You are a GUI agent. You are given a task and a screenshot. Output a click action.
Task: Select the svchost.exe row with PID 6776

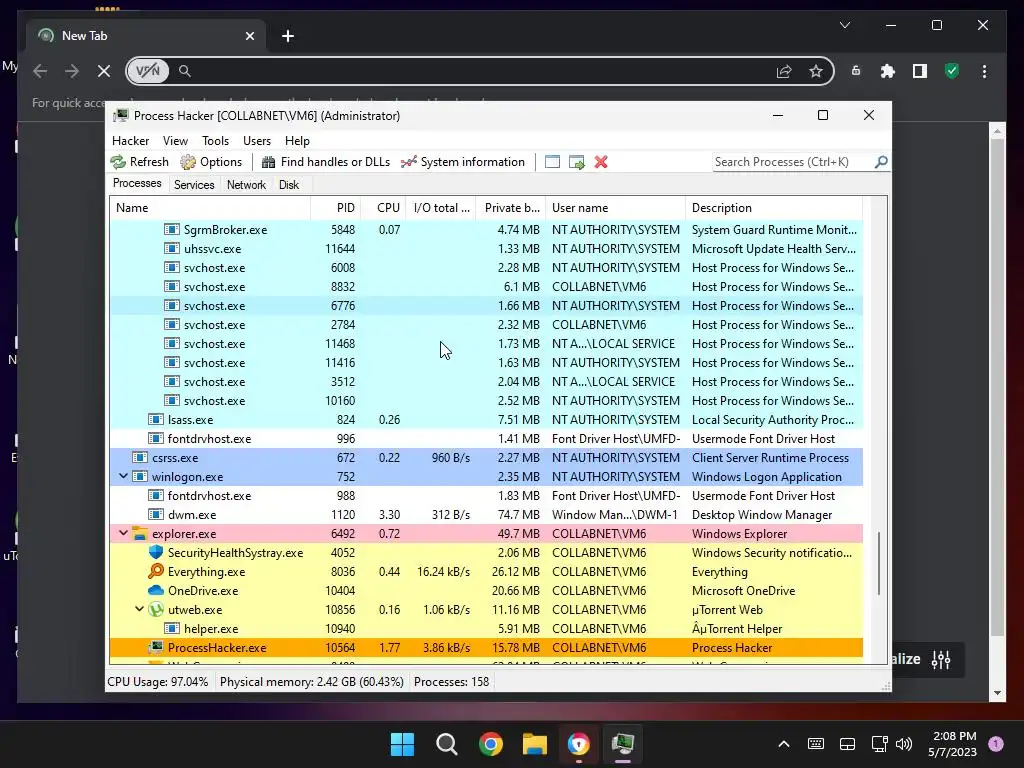click(x=486, y=306)
